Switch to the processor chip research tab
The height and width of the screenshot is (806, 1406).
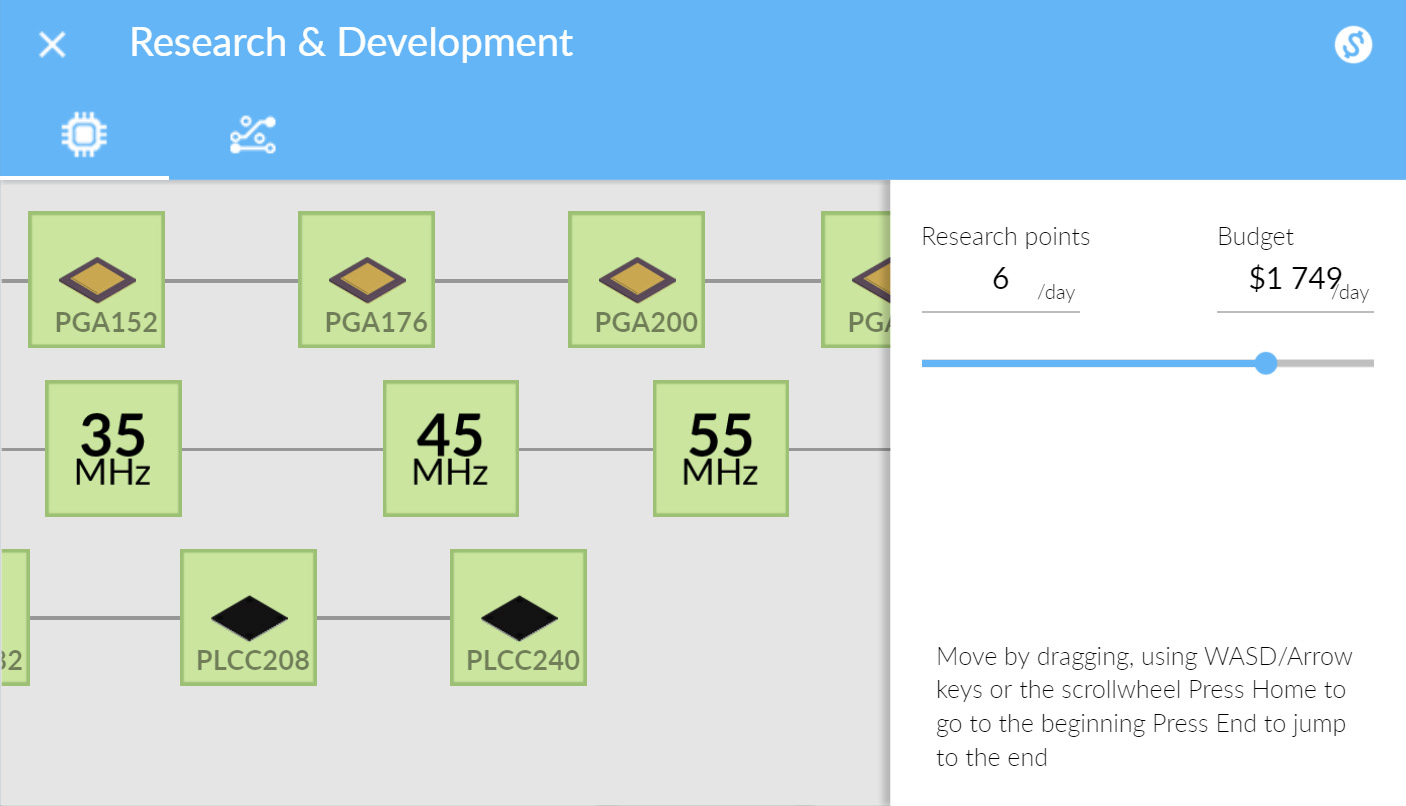click(x=84, y=134)
